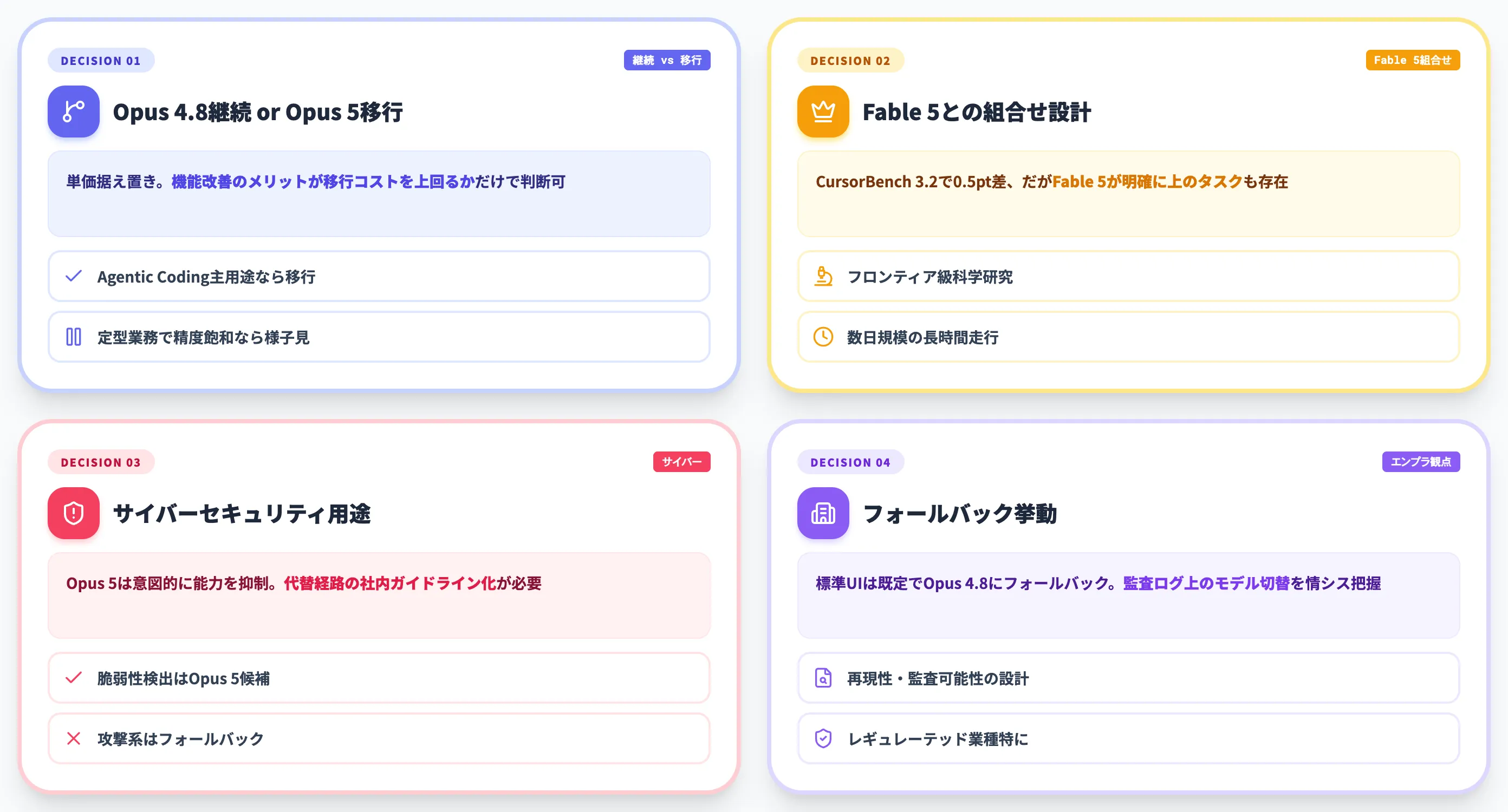Click the red X icon beside 攻撃系はフォールバック
Screen dimensions: 1508x812
(x=74, y=738)
